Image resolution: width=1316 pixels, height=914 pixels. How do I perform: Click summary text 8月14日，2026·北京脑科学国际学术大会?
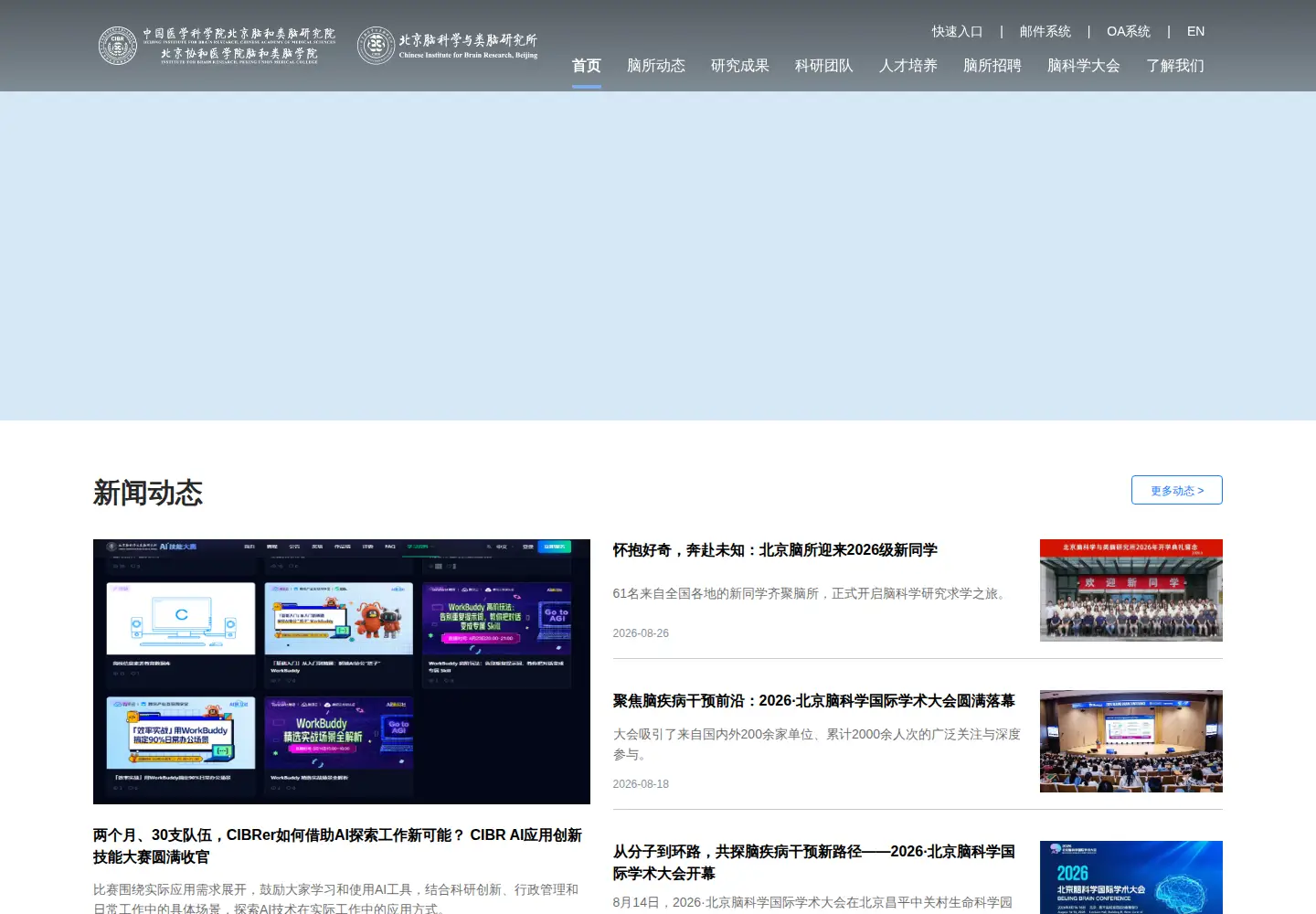pyautogui.click(x=812, y=903)
